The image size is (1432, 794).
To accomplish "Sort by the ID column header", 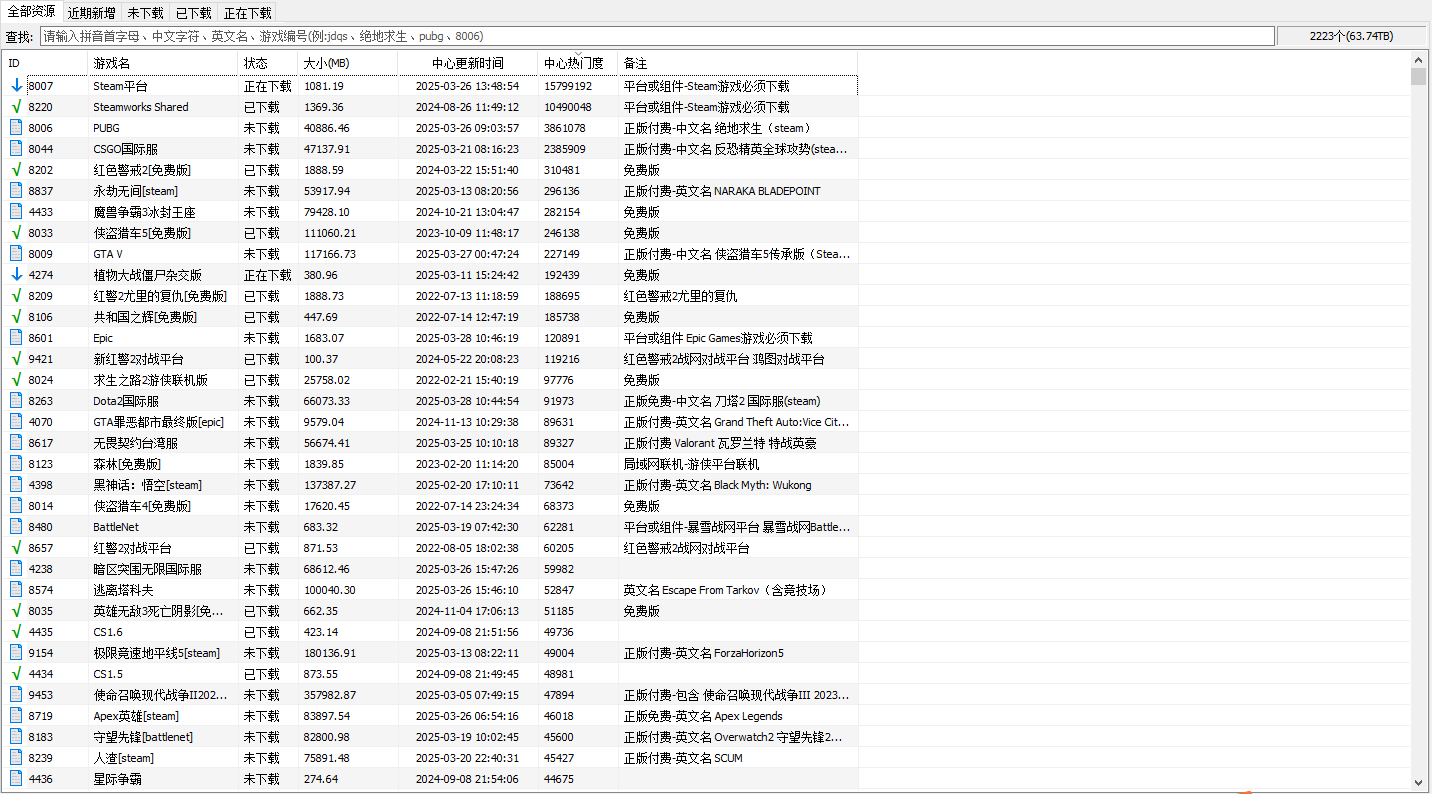I will click(46, 63).
